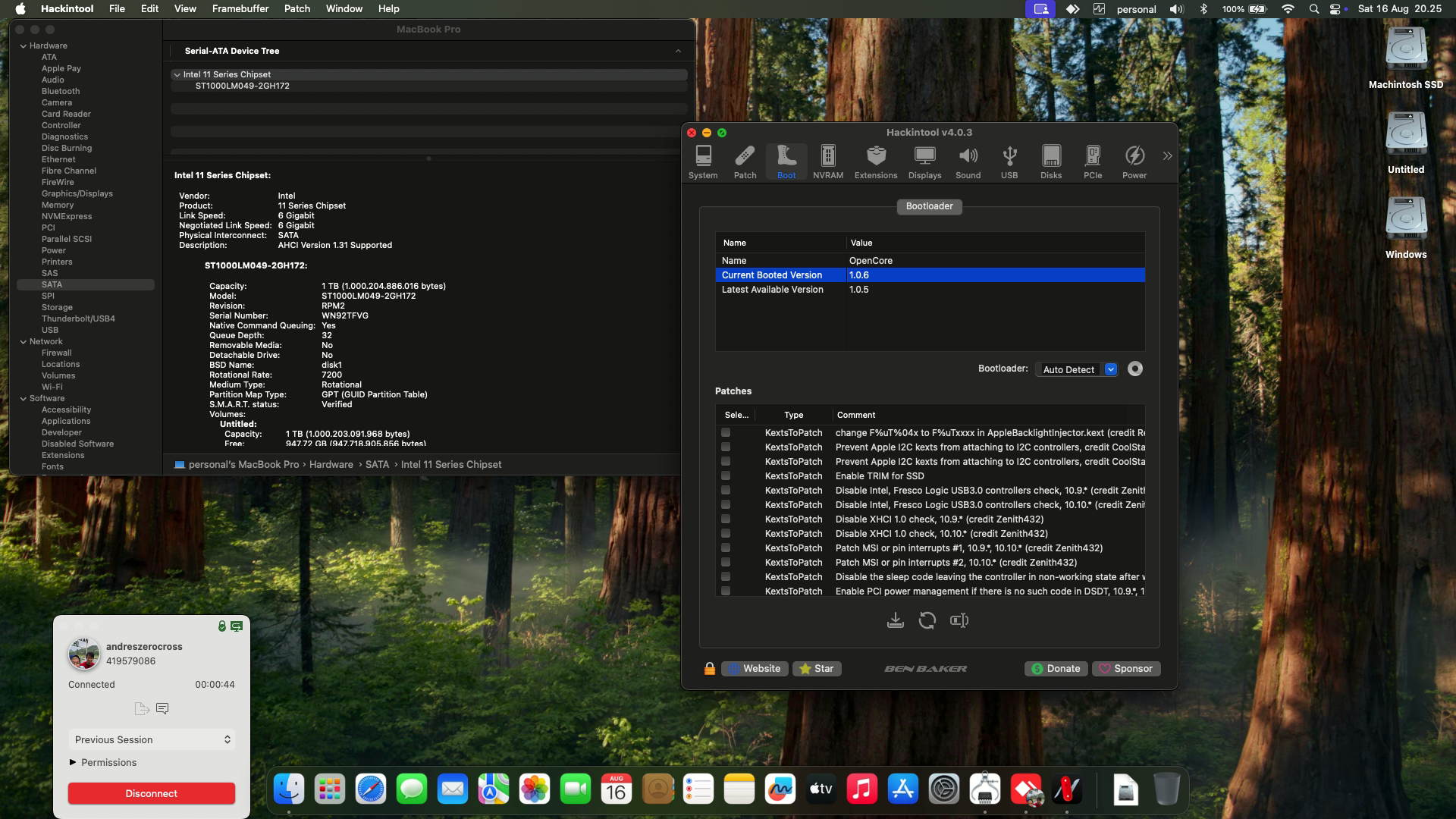
Task: Open Finder from the Dock
Action: [x=289, y=789]
